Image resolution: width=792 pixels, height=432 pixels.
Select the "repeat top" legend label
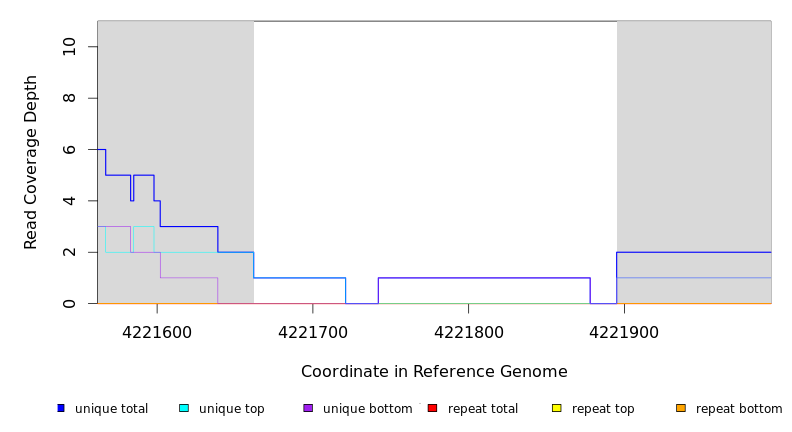point(603,409)
